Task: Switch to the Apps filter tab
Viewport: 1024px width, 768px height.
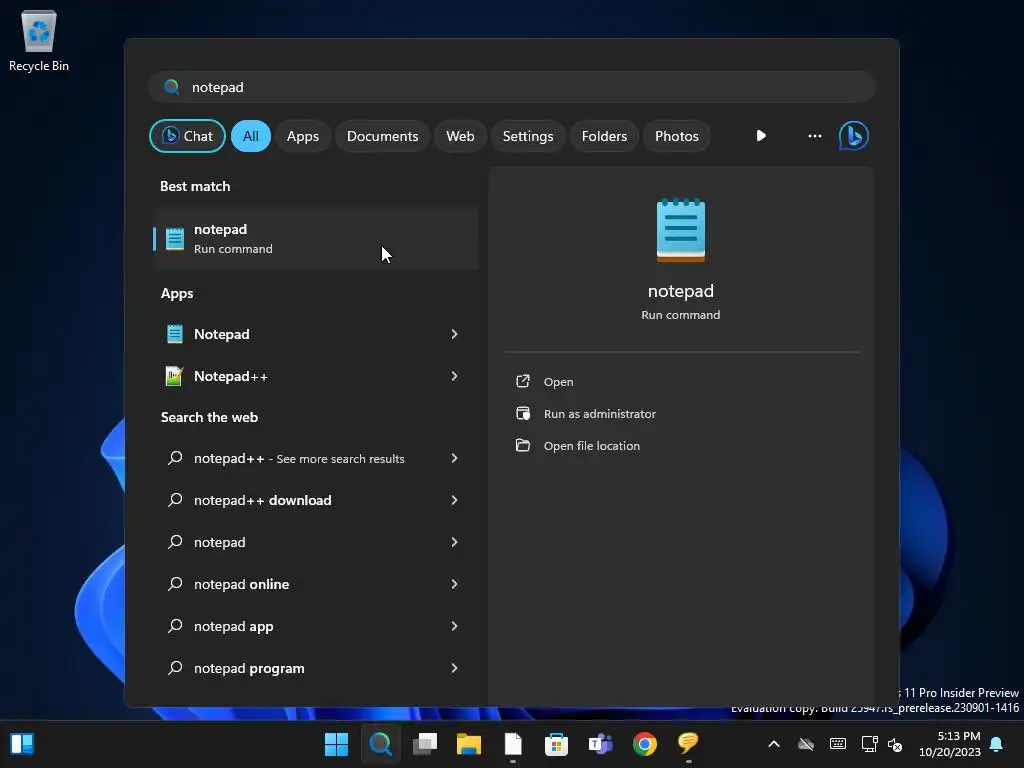Action: (302, 136)
